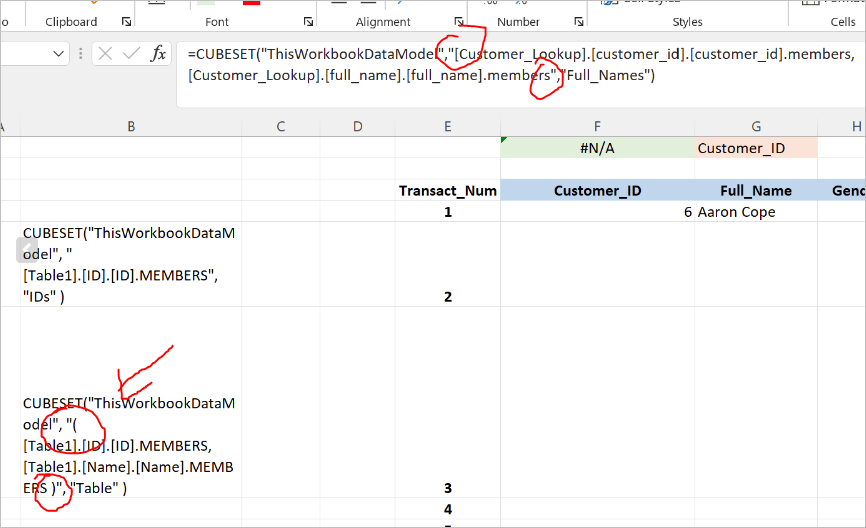Select cell with value 6
The image size is (866, 528).
[597, 212]
